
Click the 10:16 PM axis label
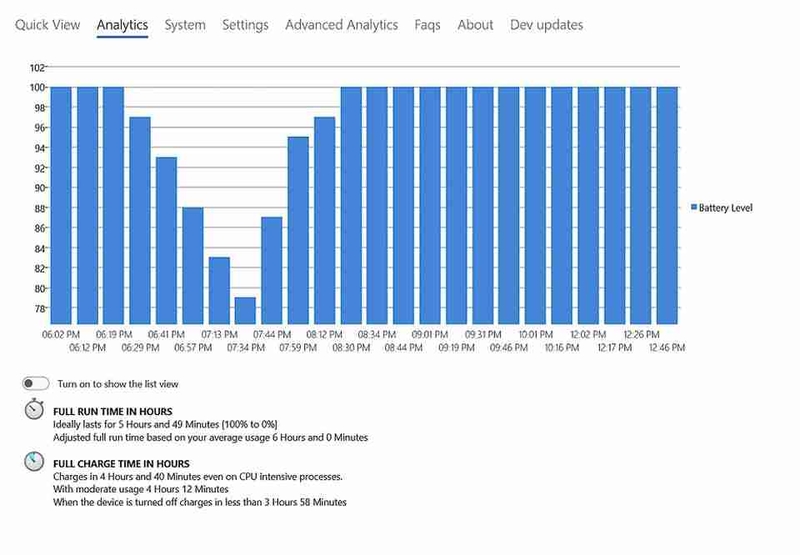tap(562, 348)
